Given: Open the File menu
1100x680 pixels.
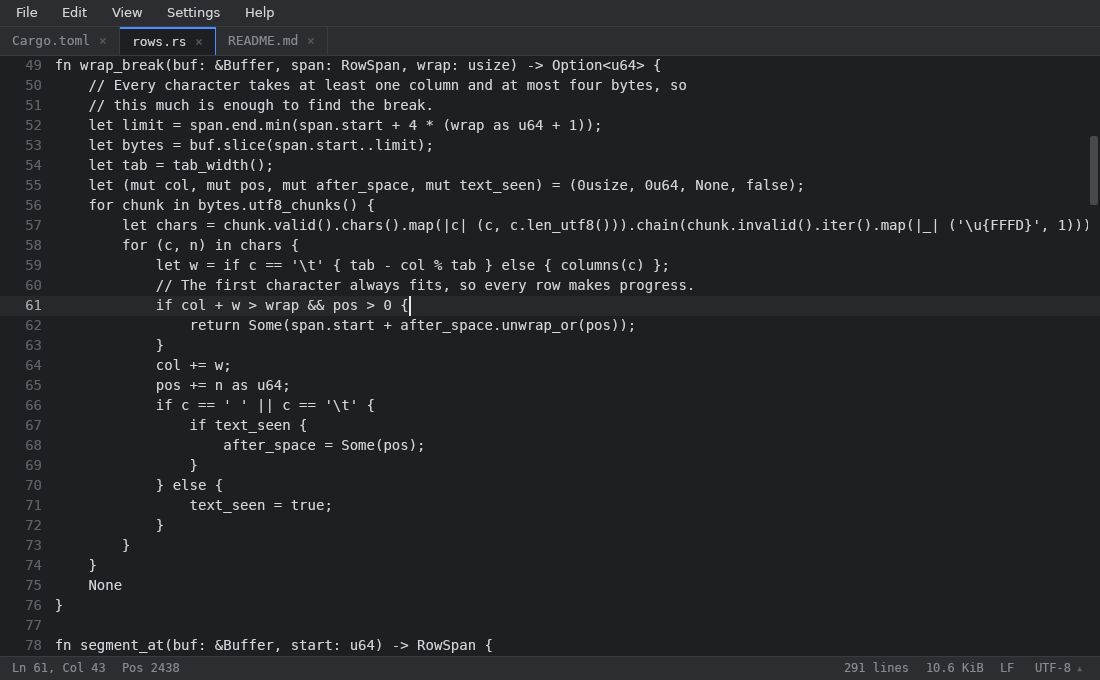Looking at the screenshot, I should tap(27, 13).
